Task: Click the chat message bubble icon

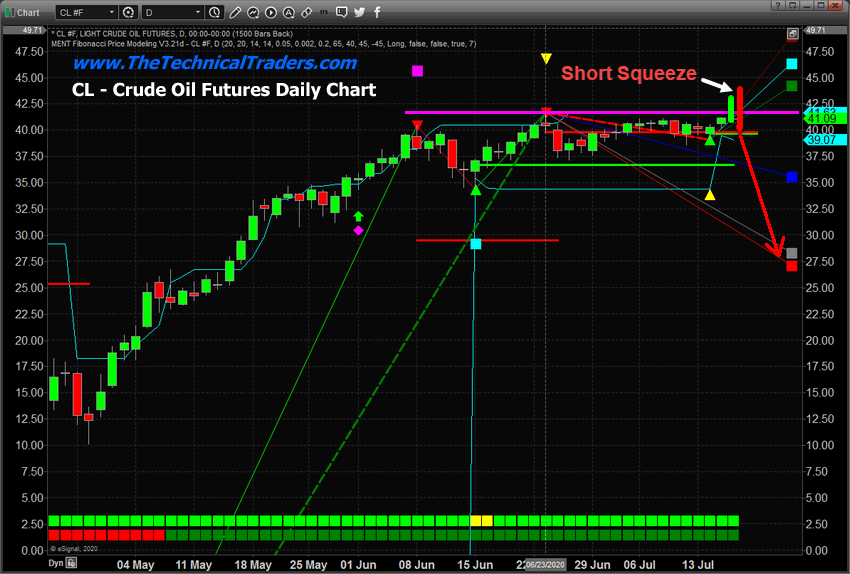Action: [x=342, y=12]
